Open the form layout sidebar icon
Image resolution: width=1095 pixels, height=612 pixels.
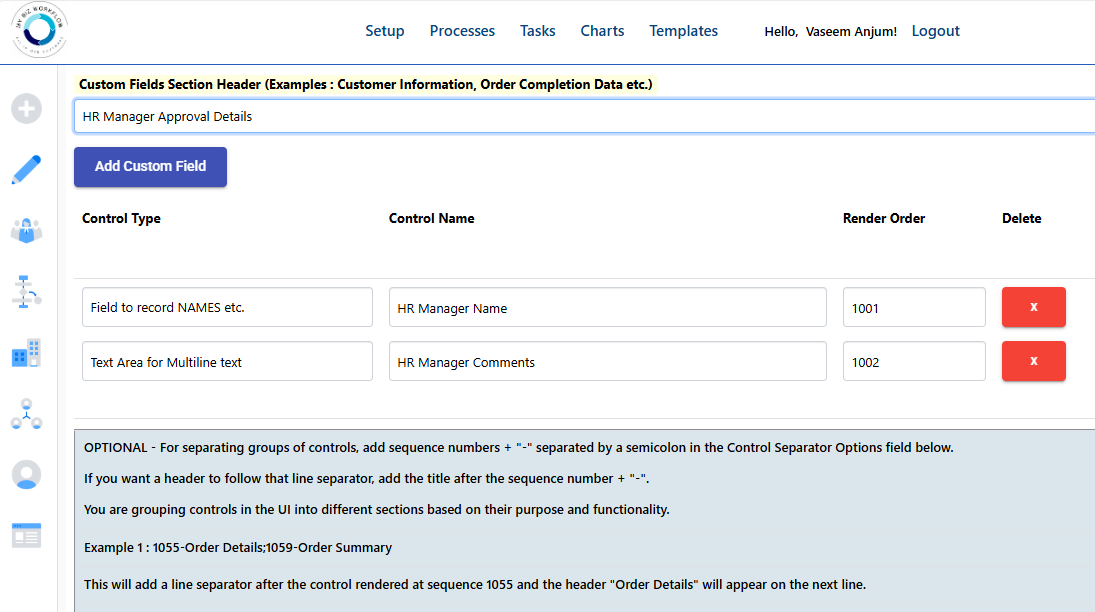point(27,536)
